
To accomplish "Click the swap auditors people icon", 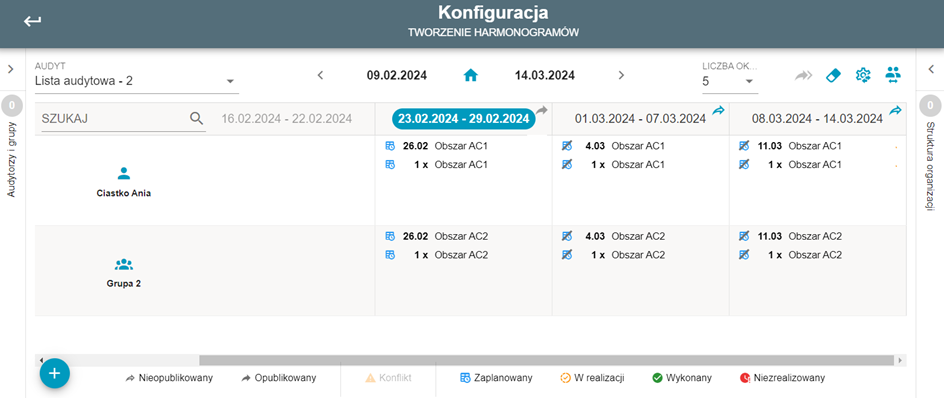I will (x=893, y=75).
